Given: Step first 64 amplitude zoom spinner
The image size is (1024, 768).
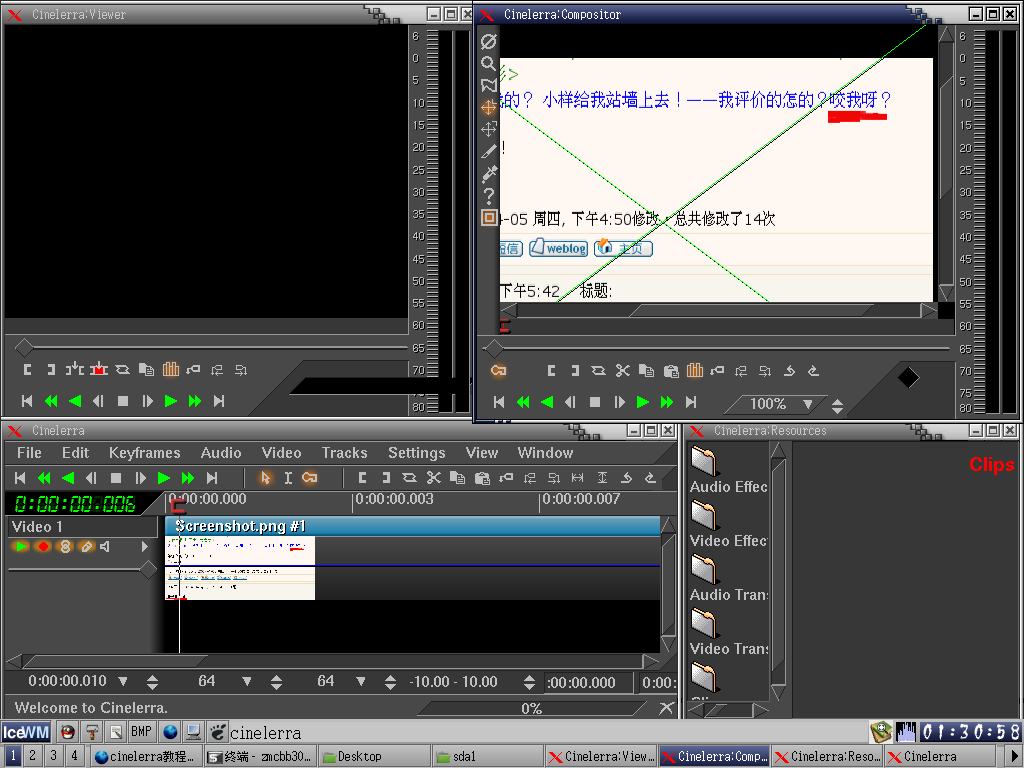Looking at the screenshot, I should coord(276,683).
